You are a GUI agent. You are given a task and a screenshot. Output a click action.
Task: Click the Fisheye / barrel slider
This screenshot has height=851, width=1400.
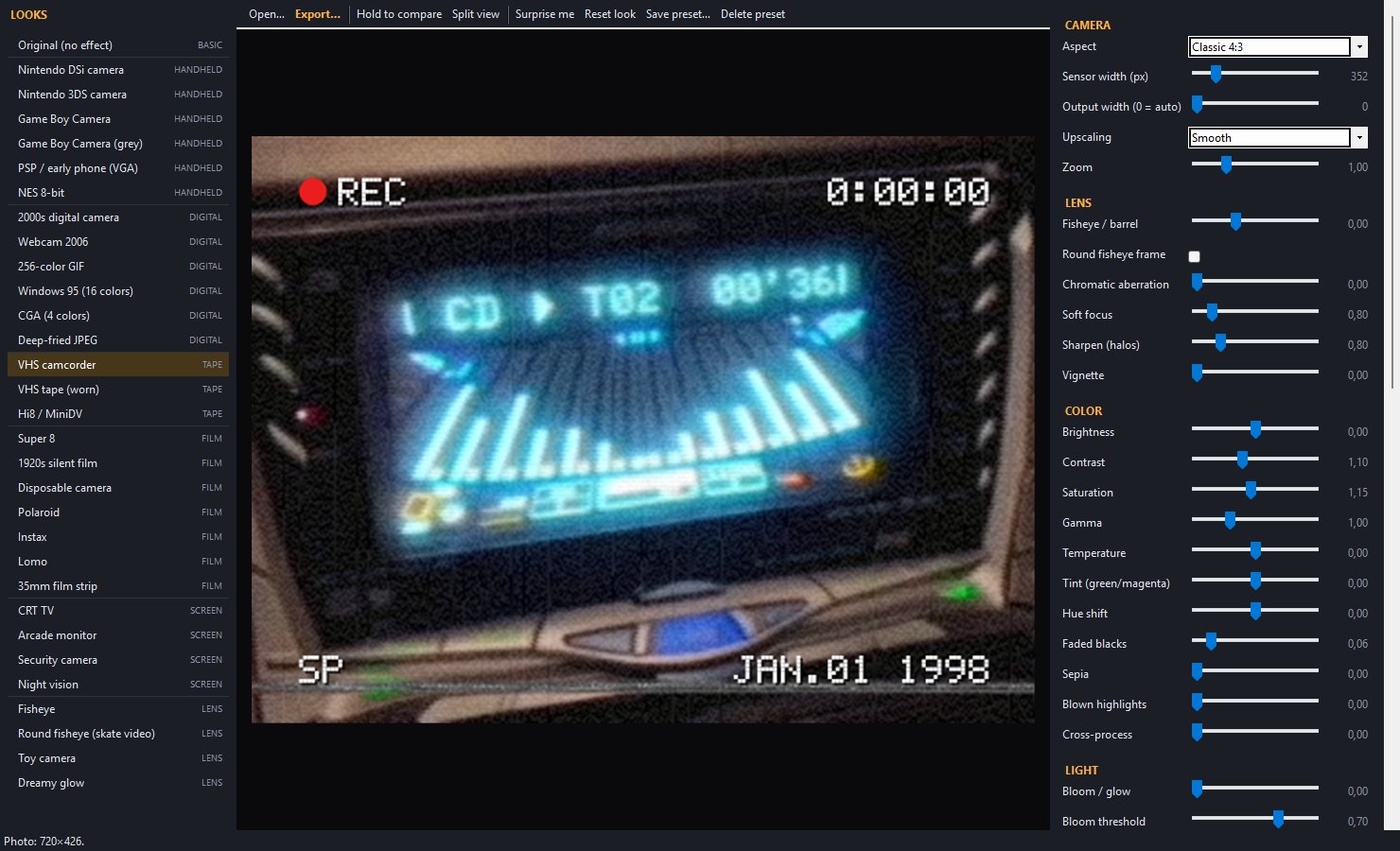(x=1254, y=221)
